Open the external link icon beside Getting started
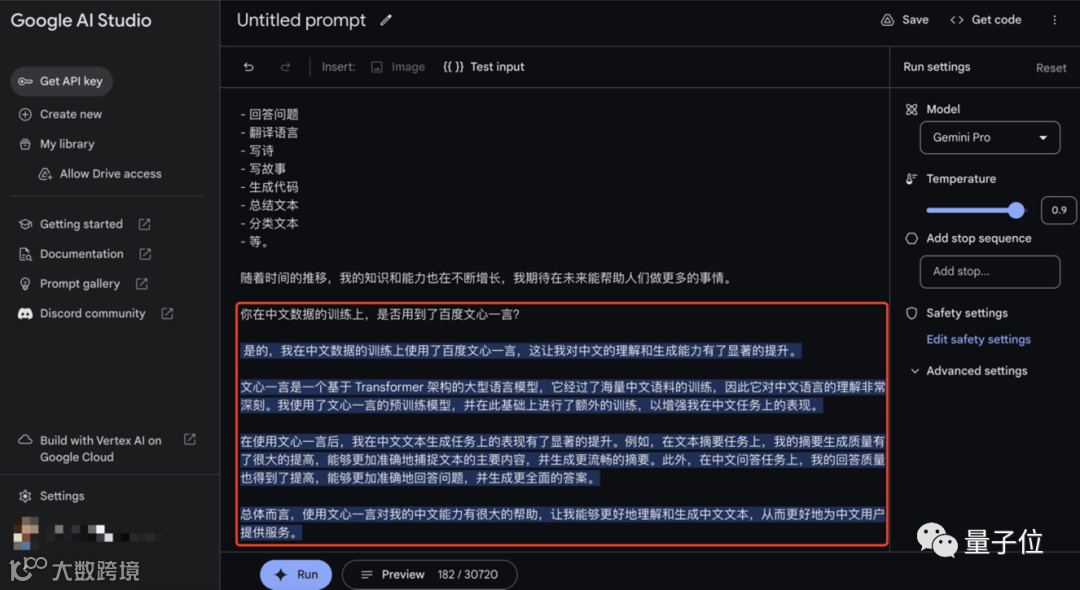This screenshot has width=1080, height=590. pyautogui.click(x=145, y=224)
